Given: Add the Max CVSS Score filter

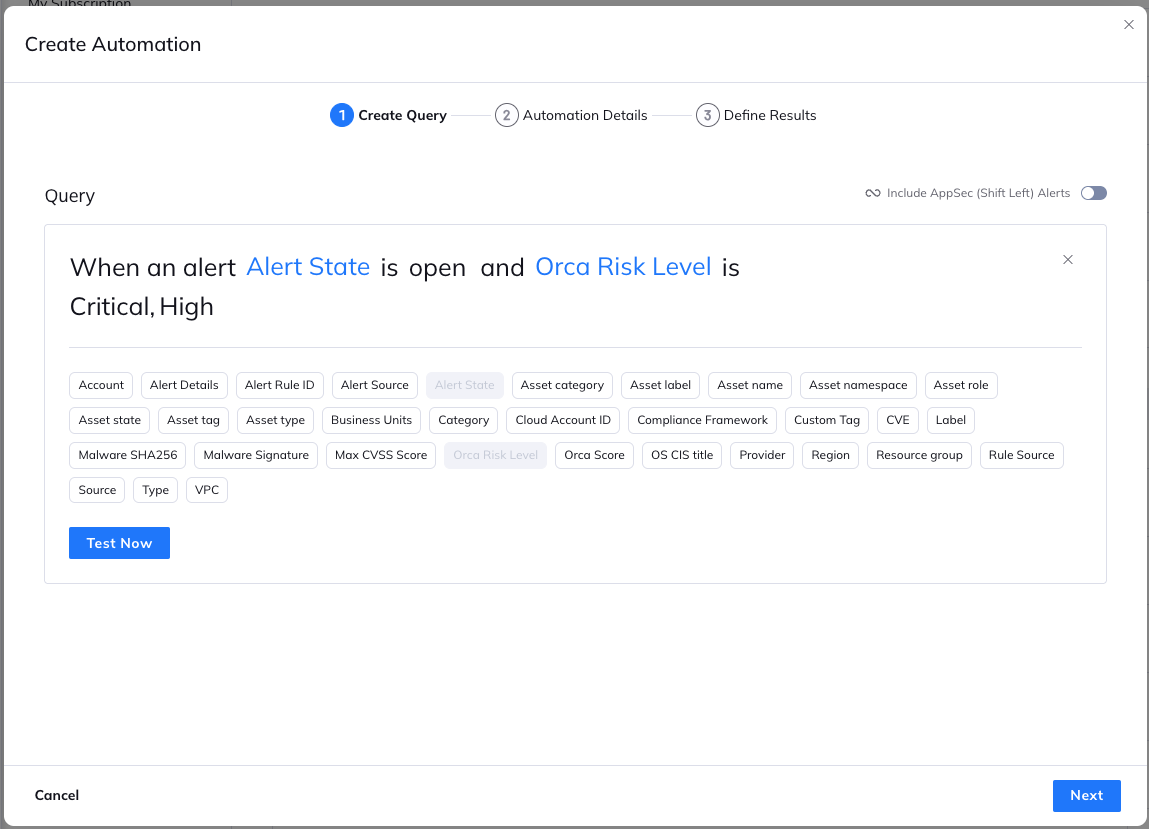Looking at the screenshot, I should [x=381, y=455].
